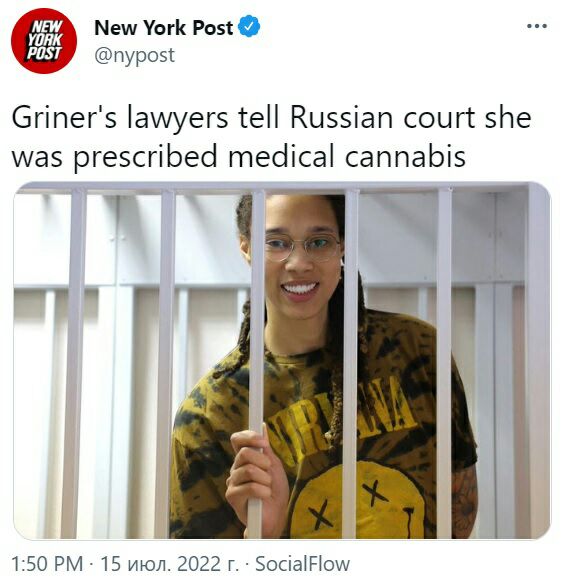Click the blue verified badge checkmark
This screenshot has width=564, height=586.
click(249, 26)
